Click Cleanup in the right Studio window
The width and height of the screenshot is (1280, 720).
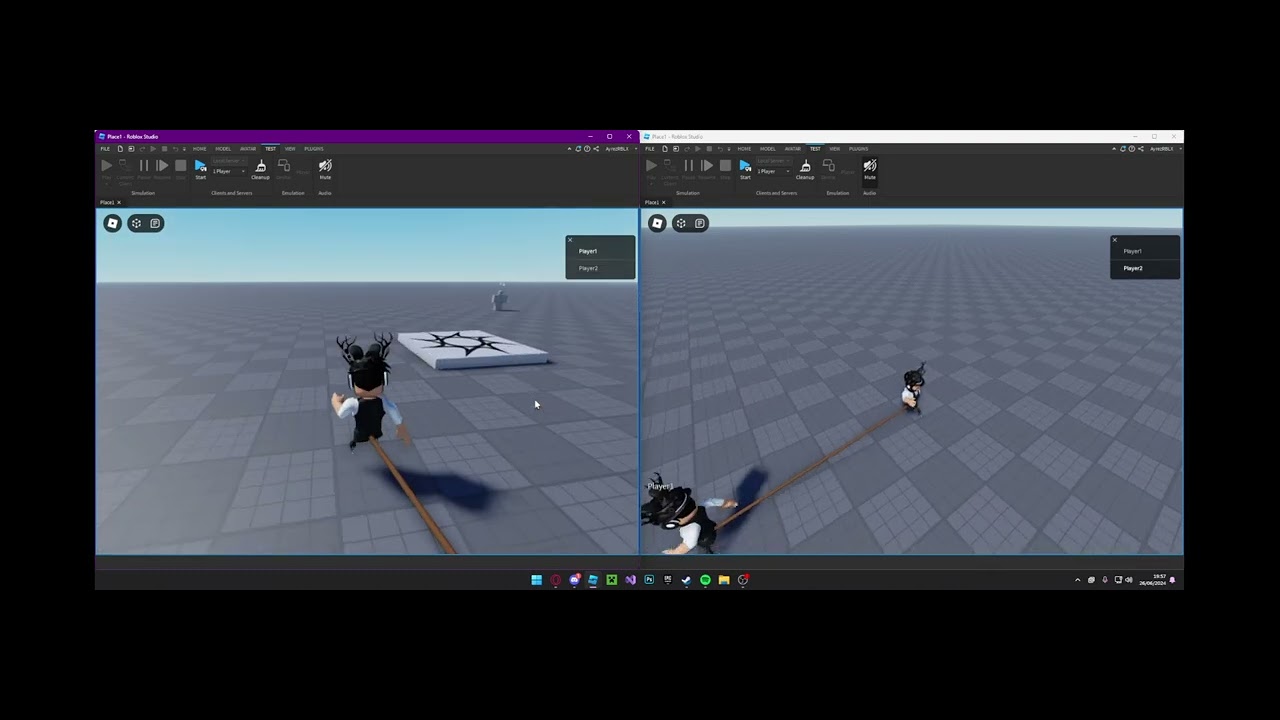(805, 169)
